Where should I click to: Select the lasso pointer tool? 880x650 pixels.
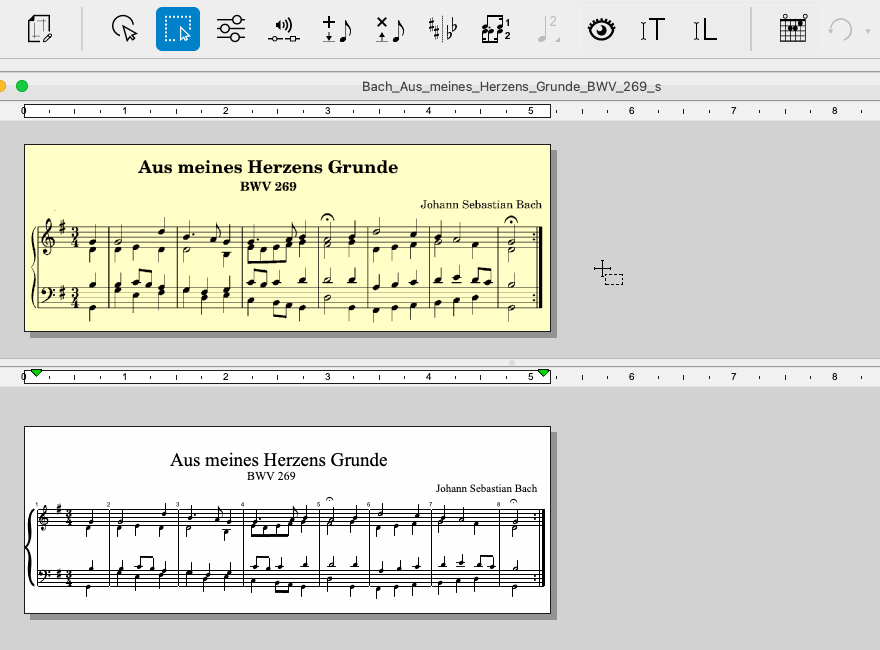coord(124,29)
